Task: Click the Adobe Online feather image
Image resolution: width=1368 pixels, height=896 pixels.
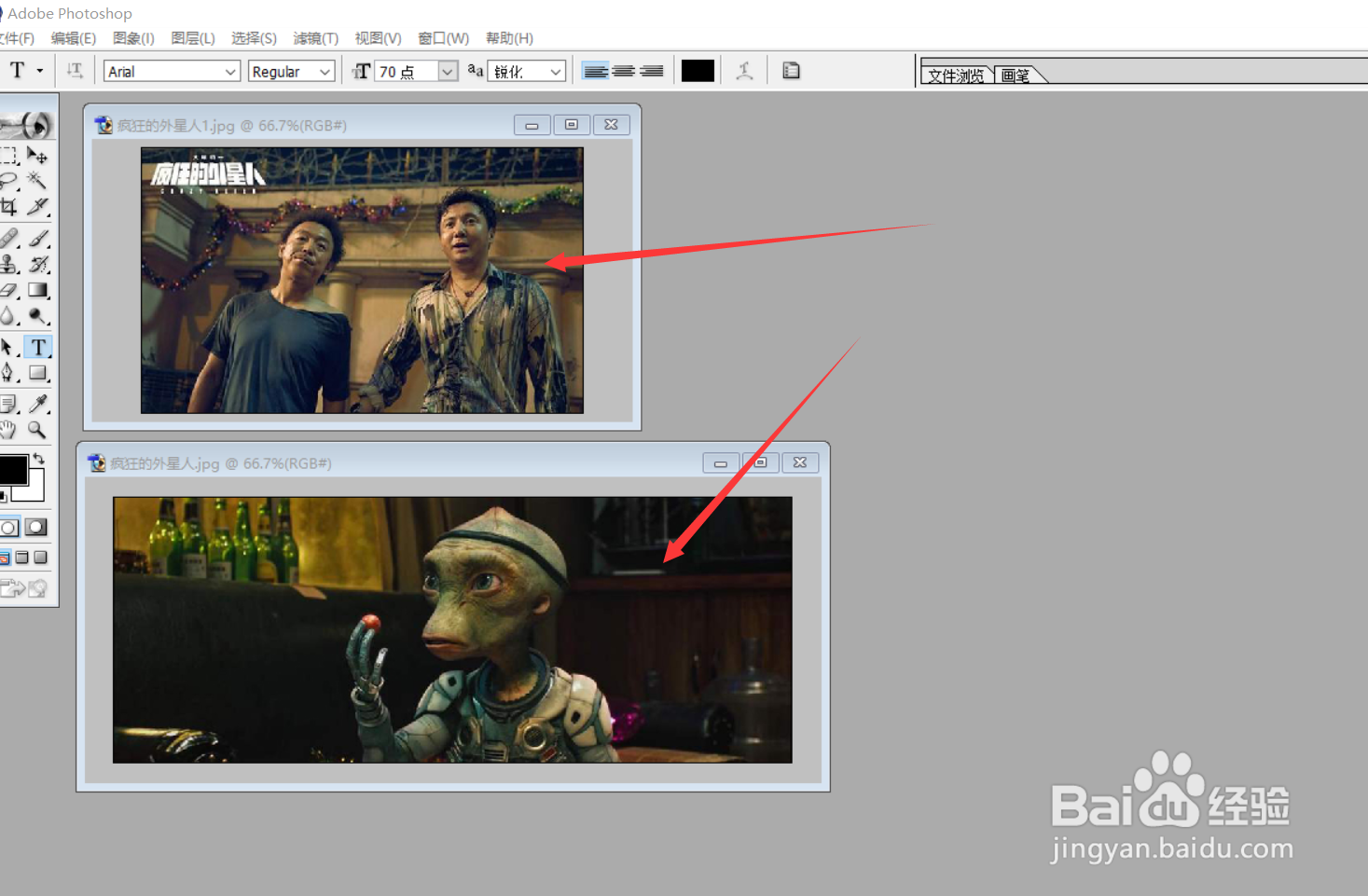Action: point(26,125)
